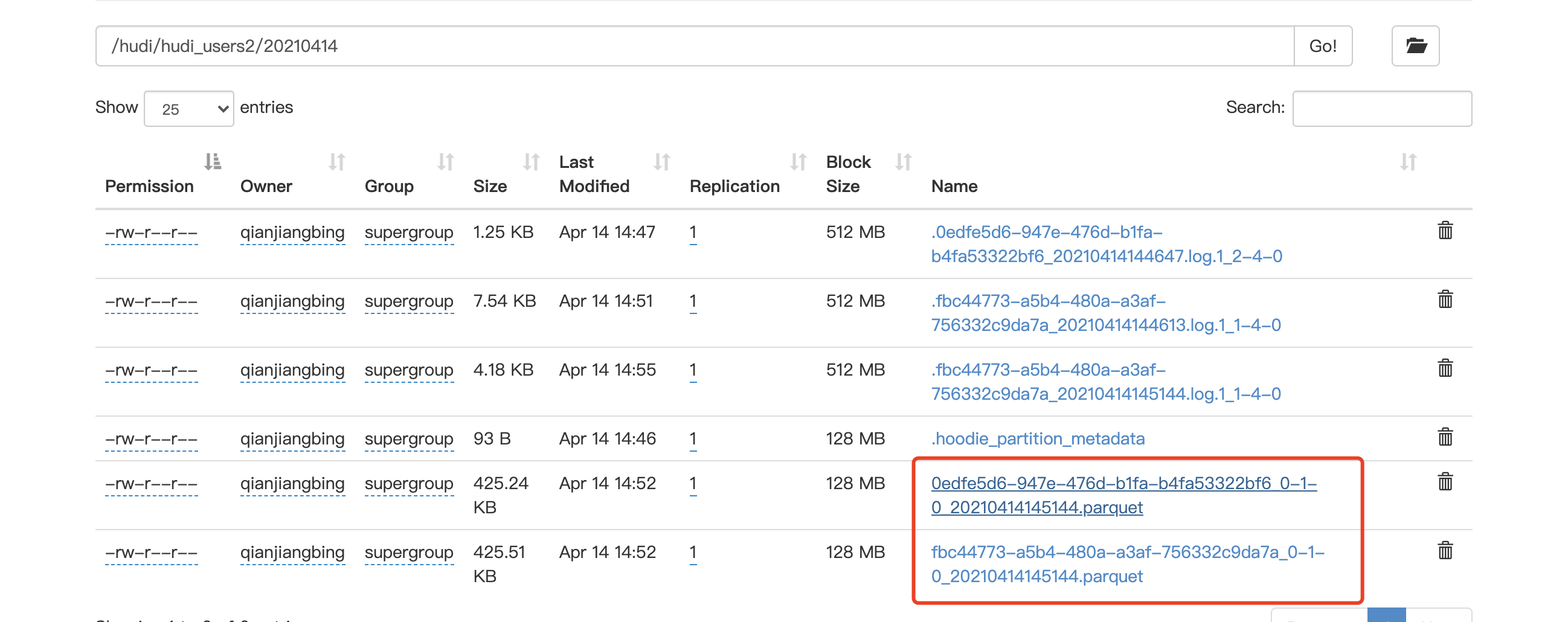The image size is (1568, 622).
Task: Click the replication value 1 link
Action: [x=692, y=232]
